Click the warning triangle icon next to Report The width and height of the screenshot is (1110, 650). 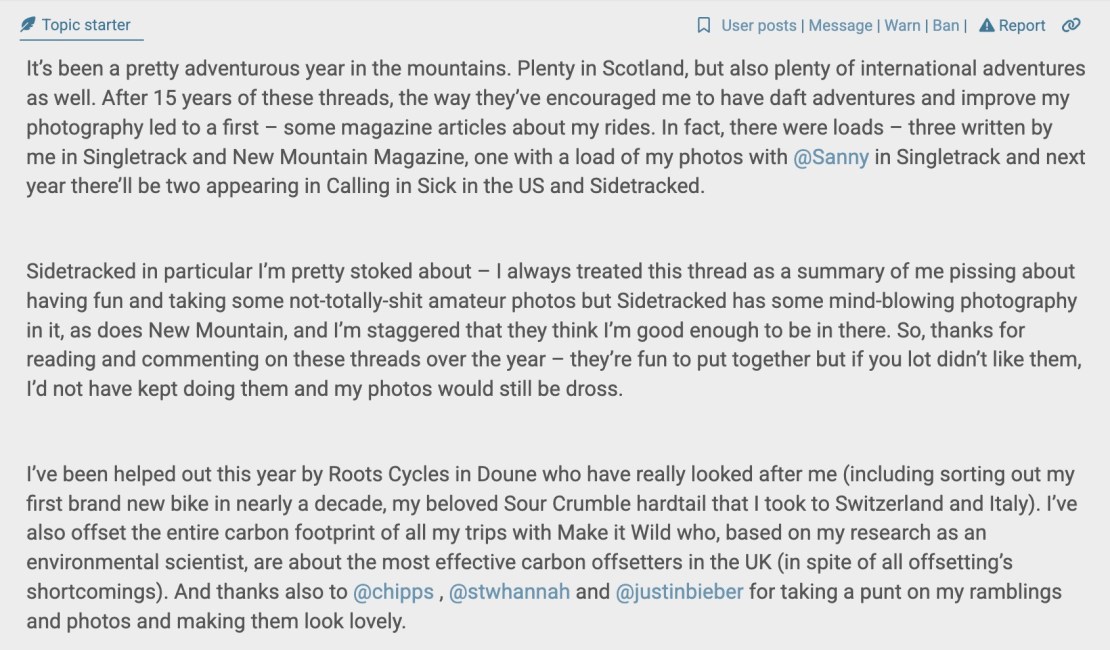[x=986, y=25]
